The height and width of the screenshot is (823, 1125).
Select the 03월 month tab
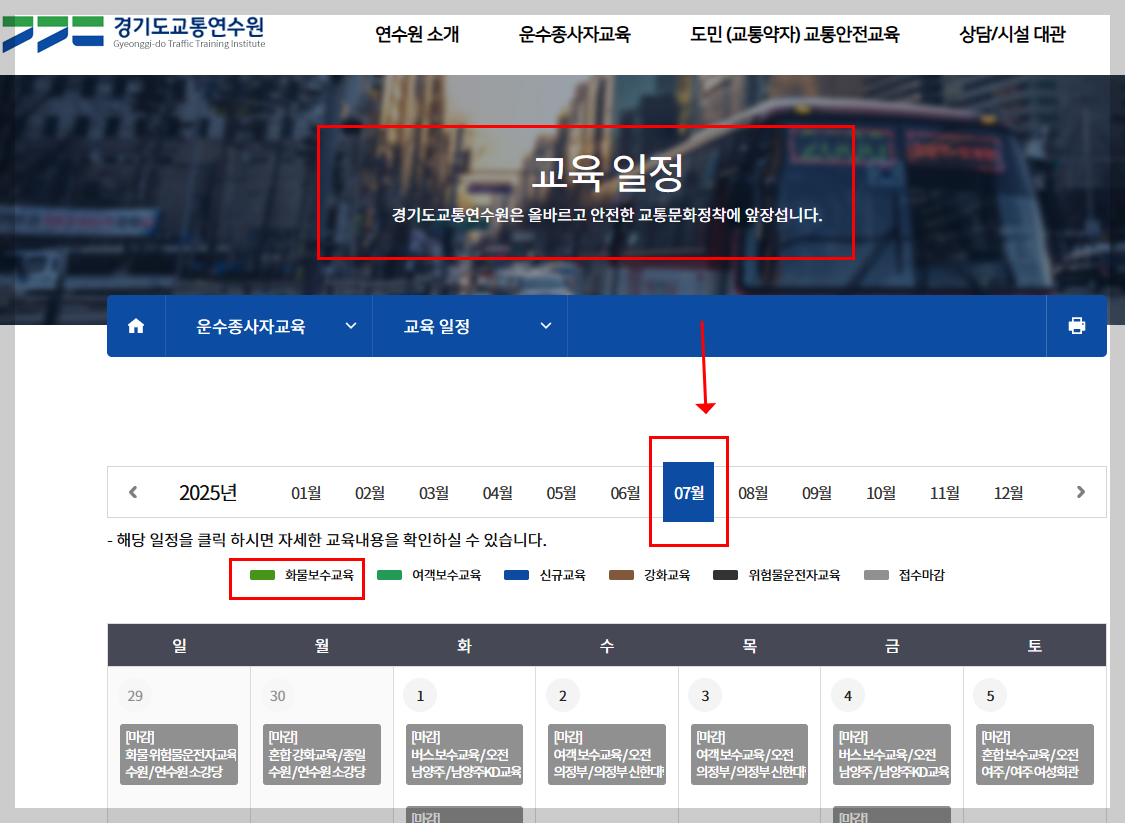[433, 493]
